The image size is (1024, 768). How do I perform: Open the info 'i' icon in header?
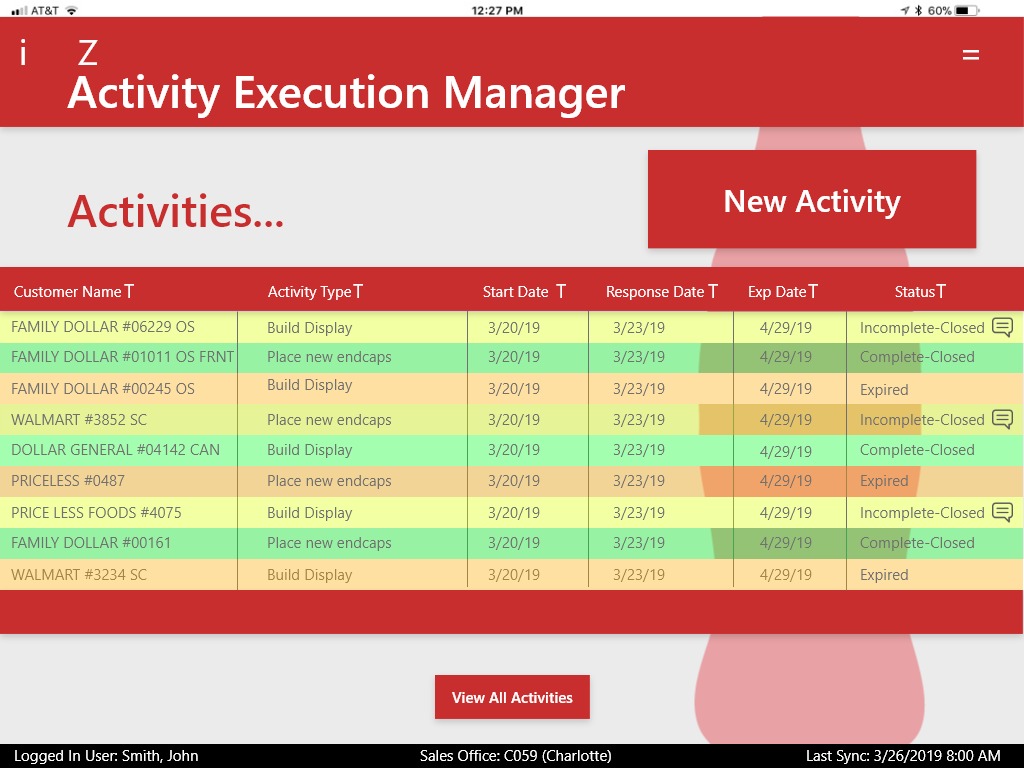point(24,53)
